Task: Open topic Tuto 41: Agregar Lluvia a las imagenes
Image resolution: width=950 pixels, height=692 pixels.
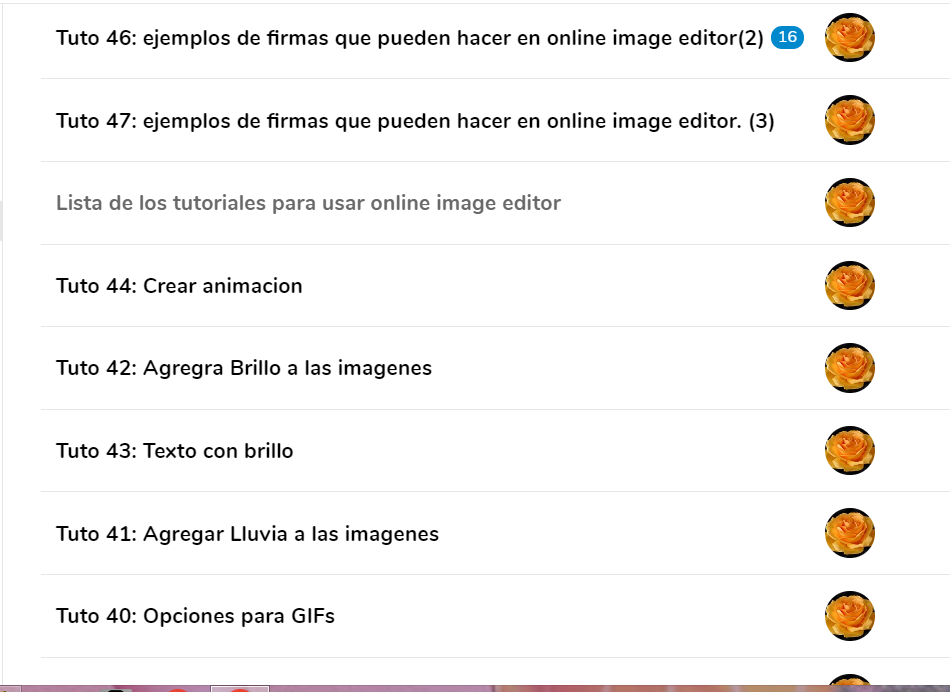Action: coord(247,534)
